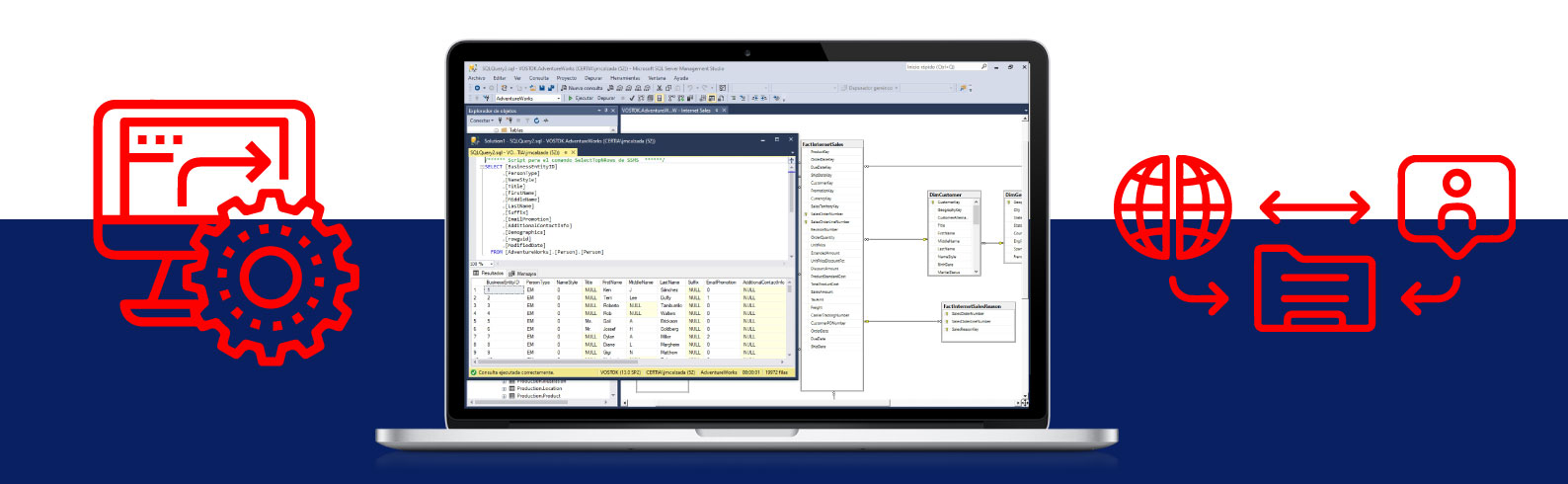Click the parse query checkmark icon
Image resolution: width=1568 pixels, height=484 pixels.
coord(632,98)
